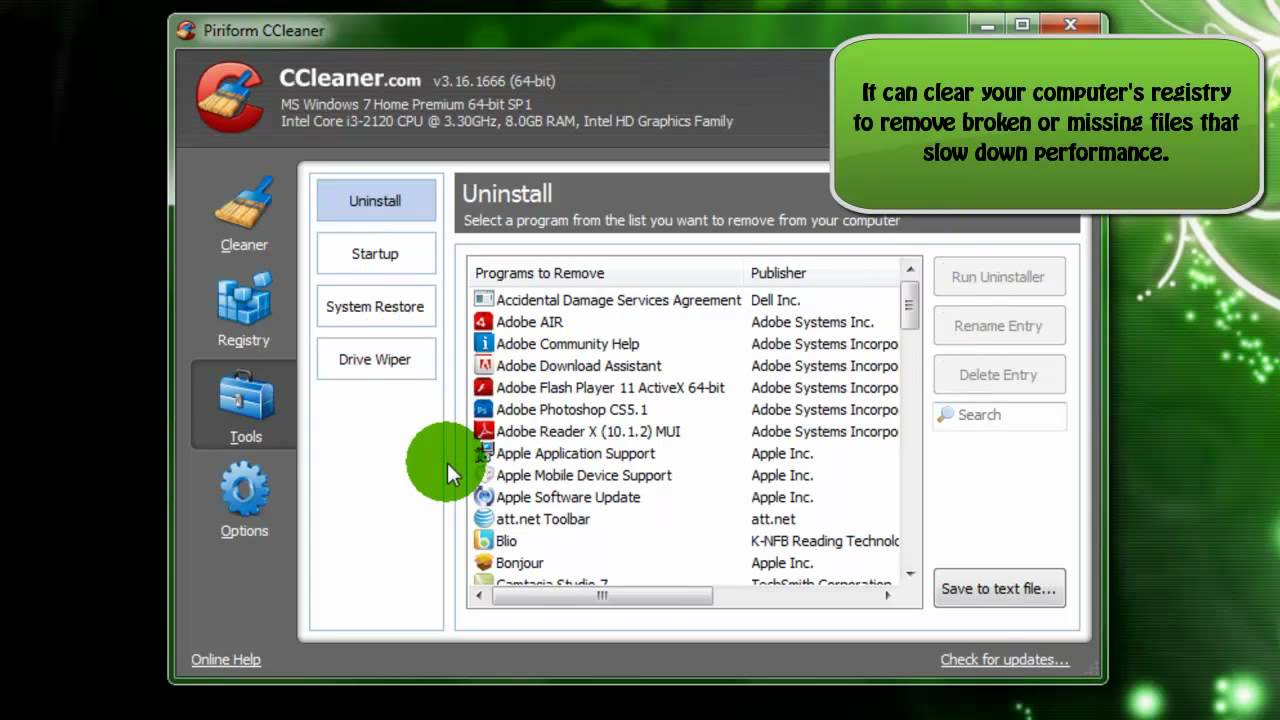This screenshot has height=720, width=1280.
Task: Click the att.net publisher cell
Action: pyautogui.click(x=773, y=519)
